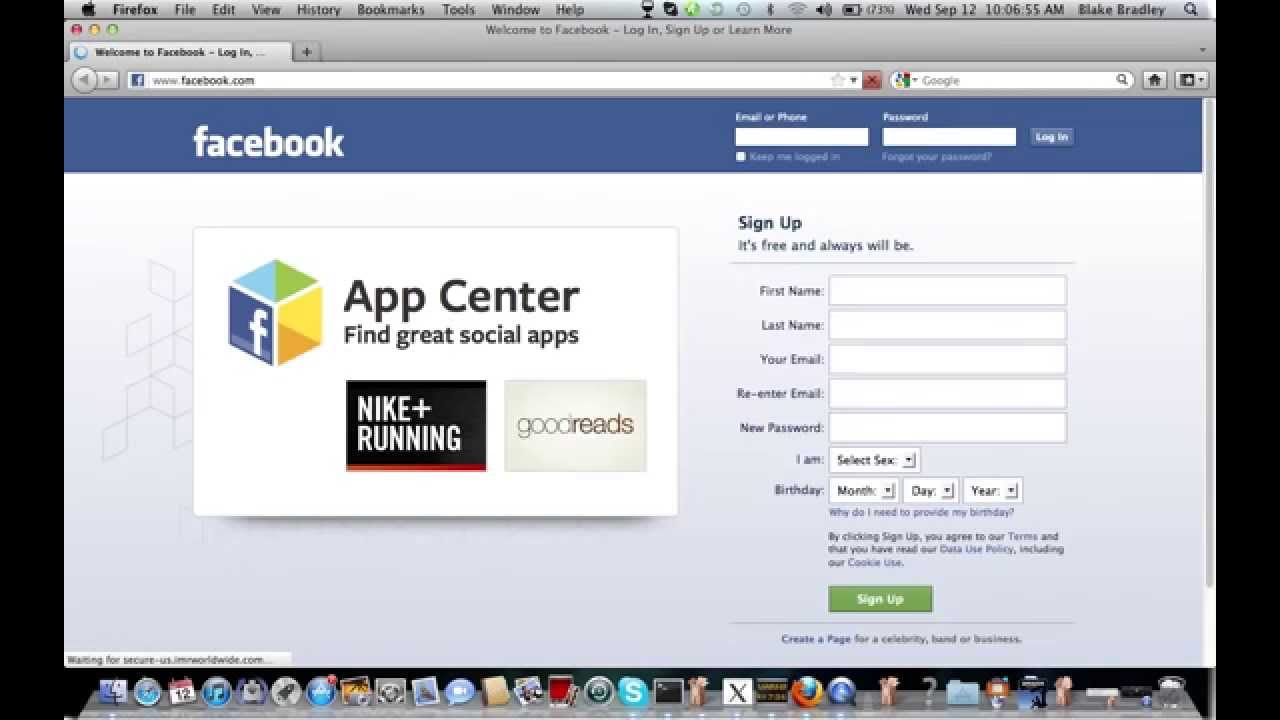Open the Tools menu
The height and width of the screenshot is (720, 1280).
click(x=458, y=9)
